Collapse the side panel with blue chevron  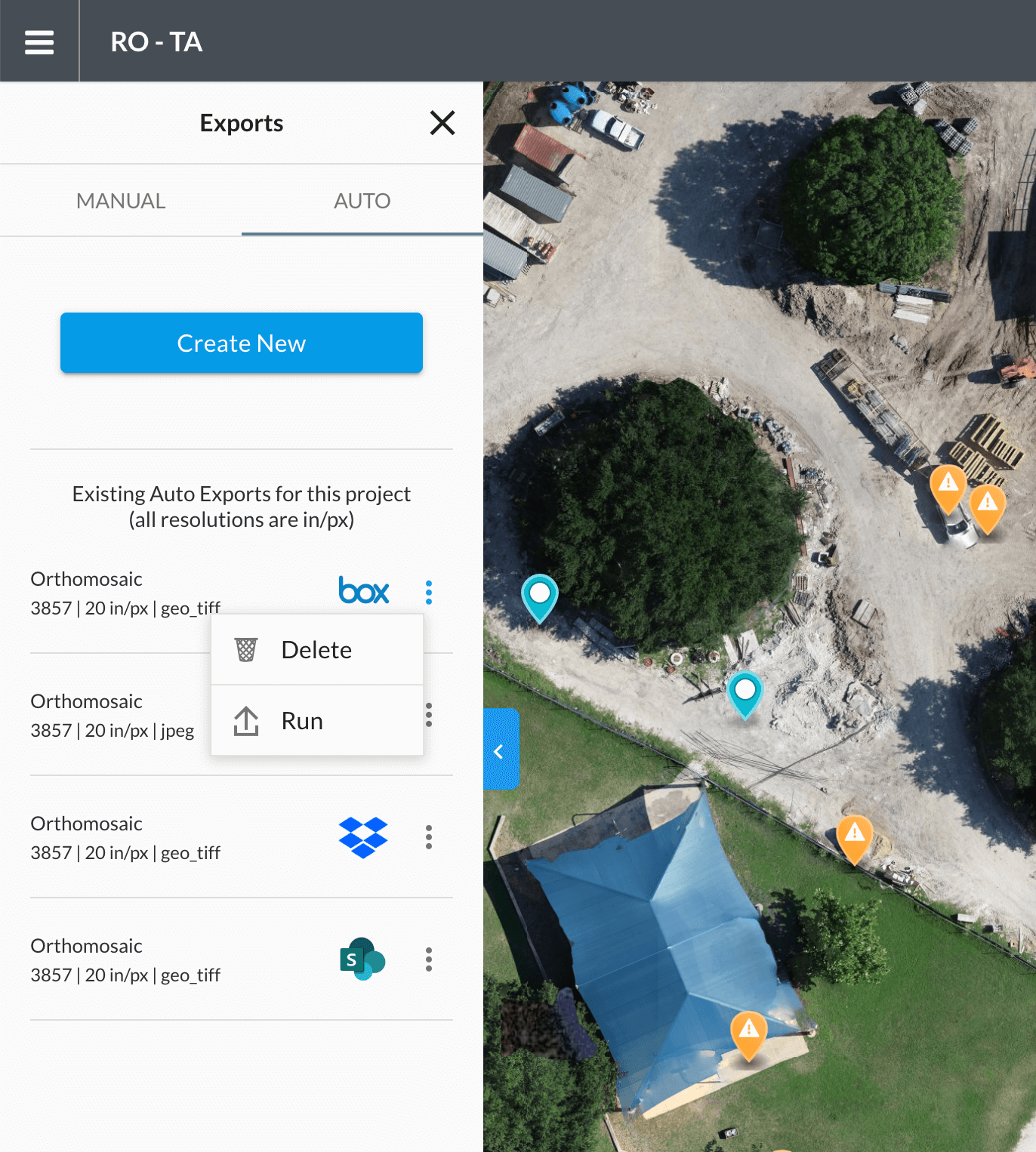(501, 749)
